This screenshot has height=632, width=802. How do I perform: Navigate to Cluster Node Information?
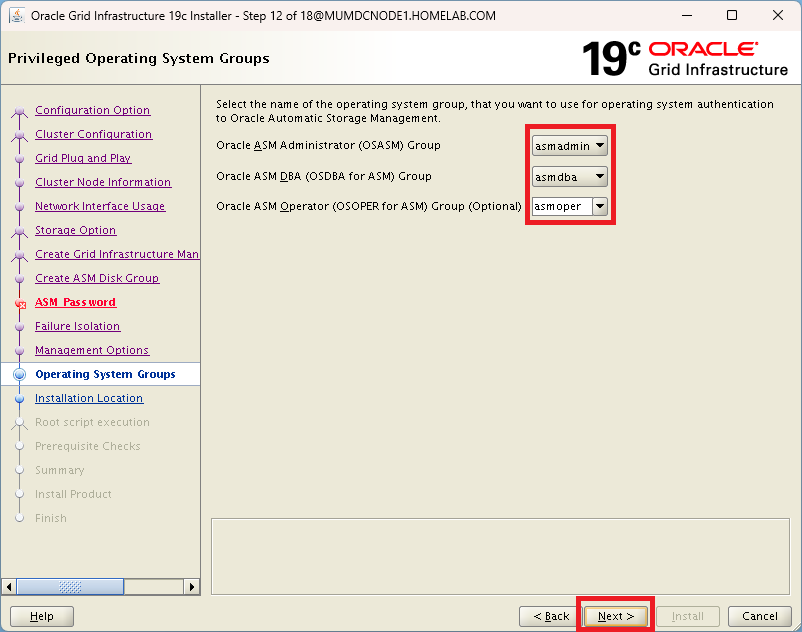click(x=103, y=183)
